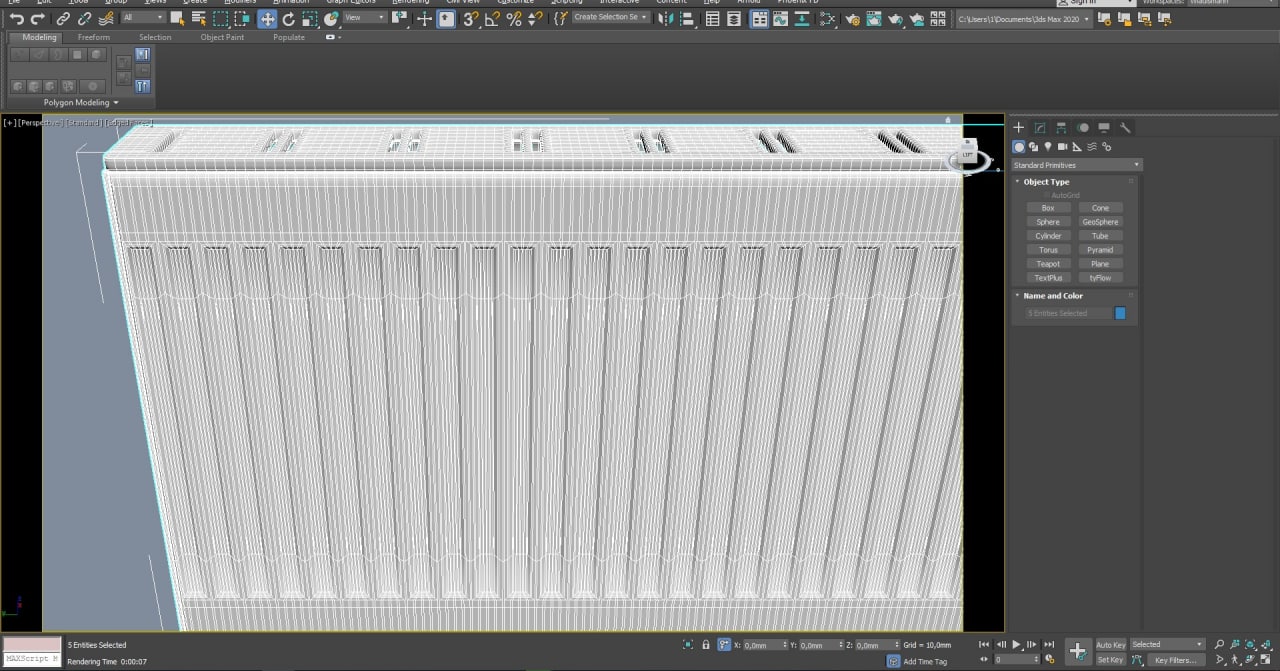Open the Layer Explorer icon

[734, 18]
